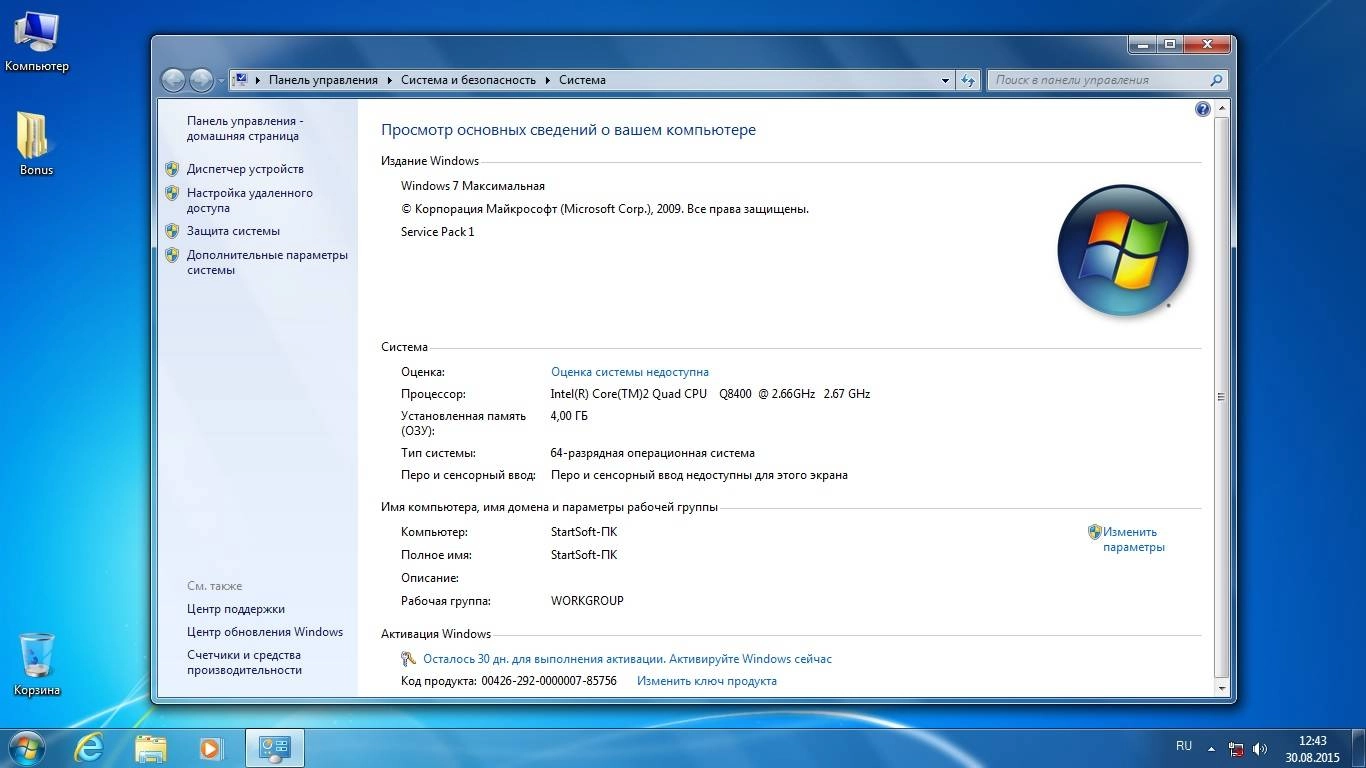Open Центр поддержки link
This screenshot has height=768, width=1366.
point(236,609)
